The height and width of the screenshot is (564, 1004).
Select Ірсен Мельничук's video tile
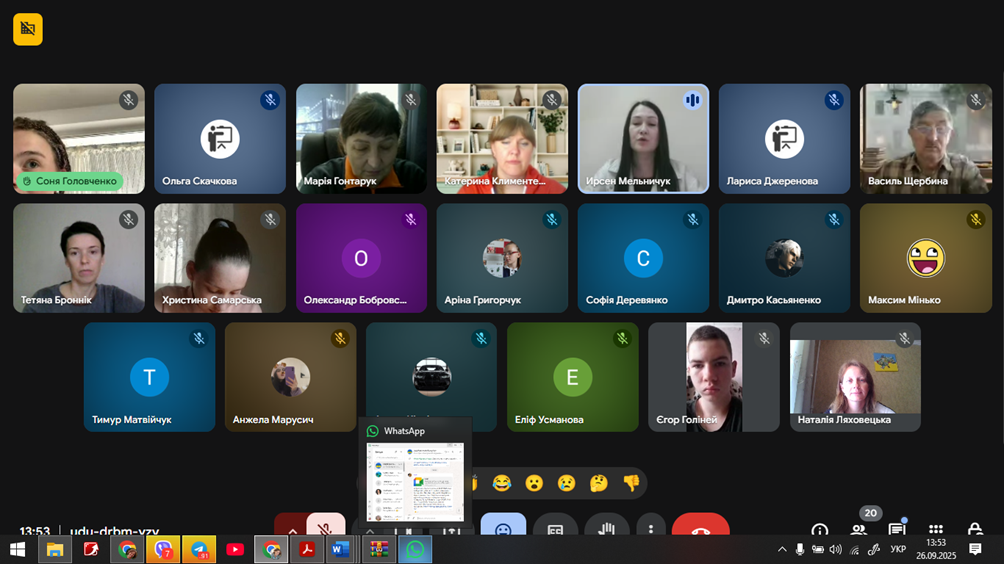(x=643, y=138)
